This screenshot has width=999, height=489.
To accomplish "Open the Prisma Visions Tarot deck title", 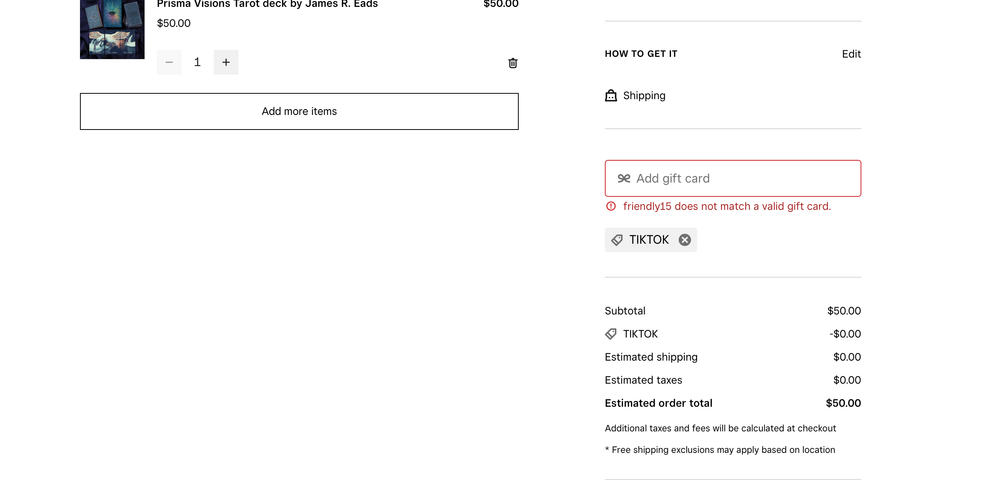I will coord(267,5).
